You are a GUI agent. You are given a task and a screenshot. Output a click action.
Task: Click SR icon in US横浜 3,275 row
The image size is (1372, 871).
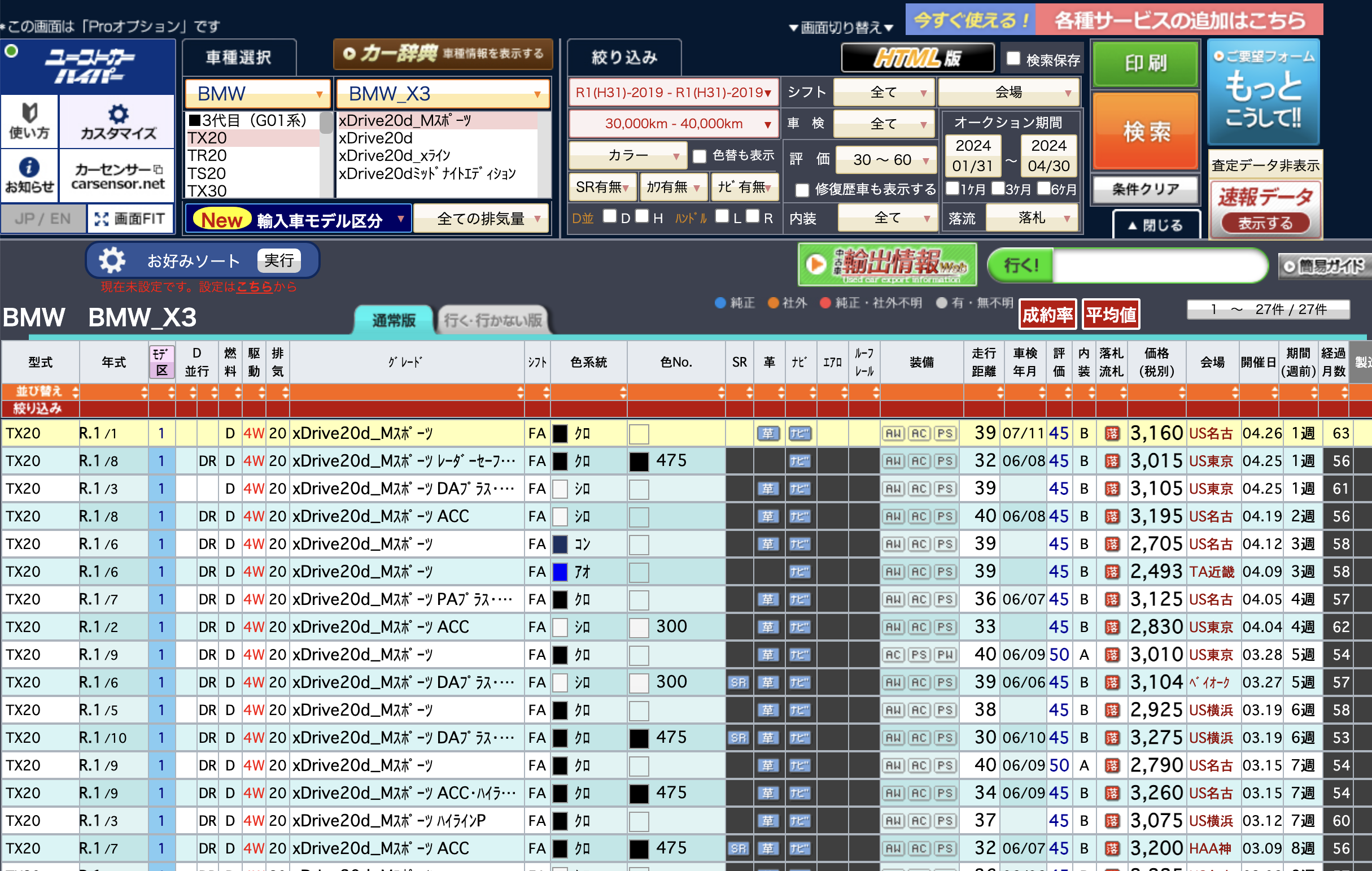coord(739,738)
